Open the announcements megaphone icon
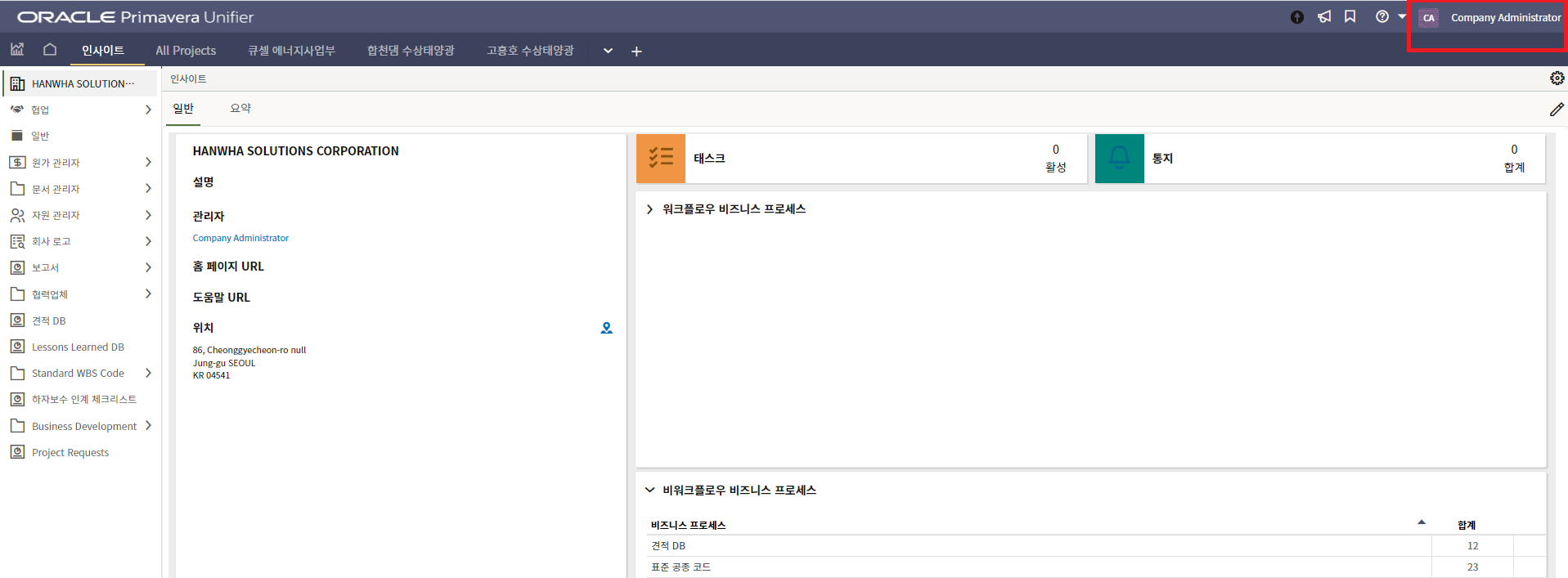The width and height of the screenshot is (1568, 578). [1324, 17]
